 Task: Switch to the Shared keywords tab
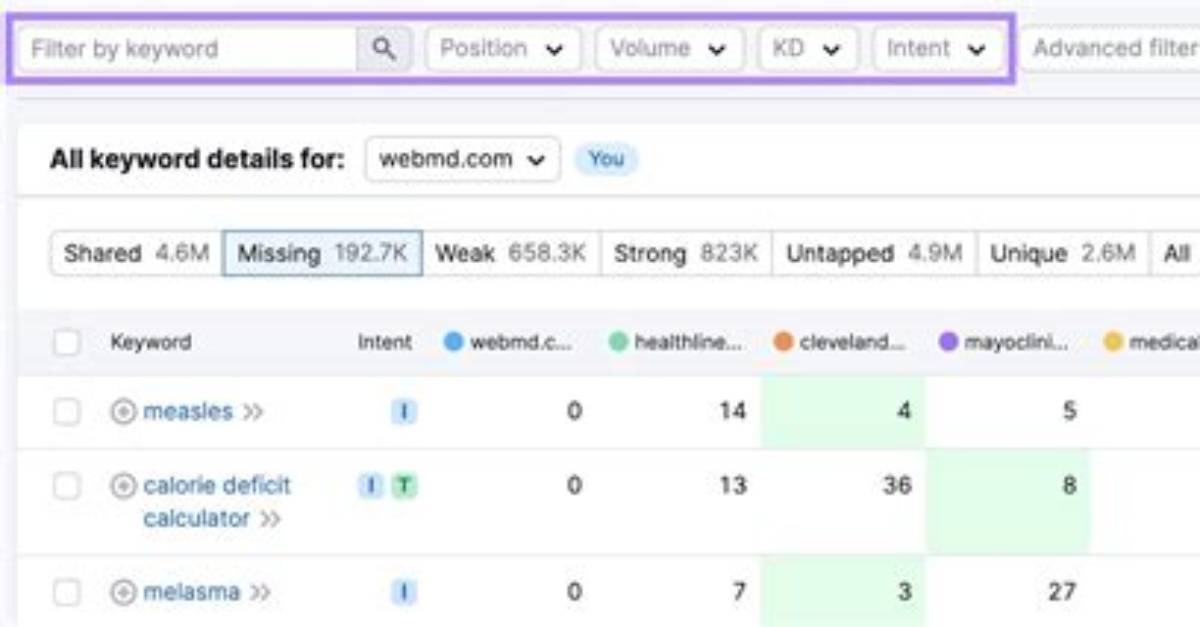point(136,254)
